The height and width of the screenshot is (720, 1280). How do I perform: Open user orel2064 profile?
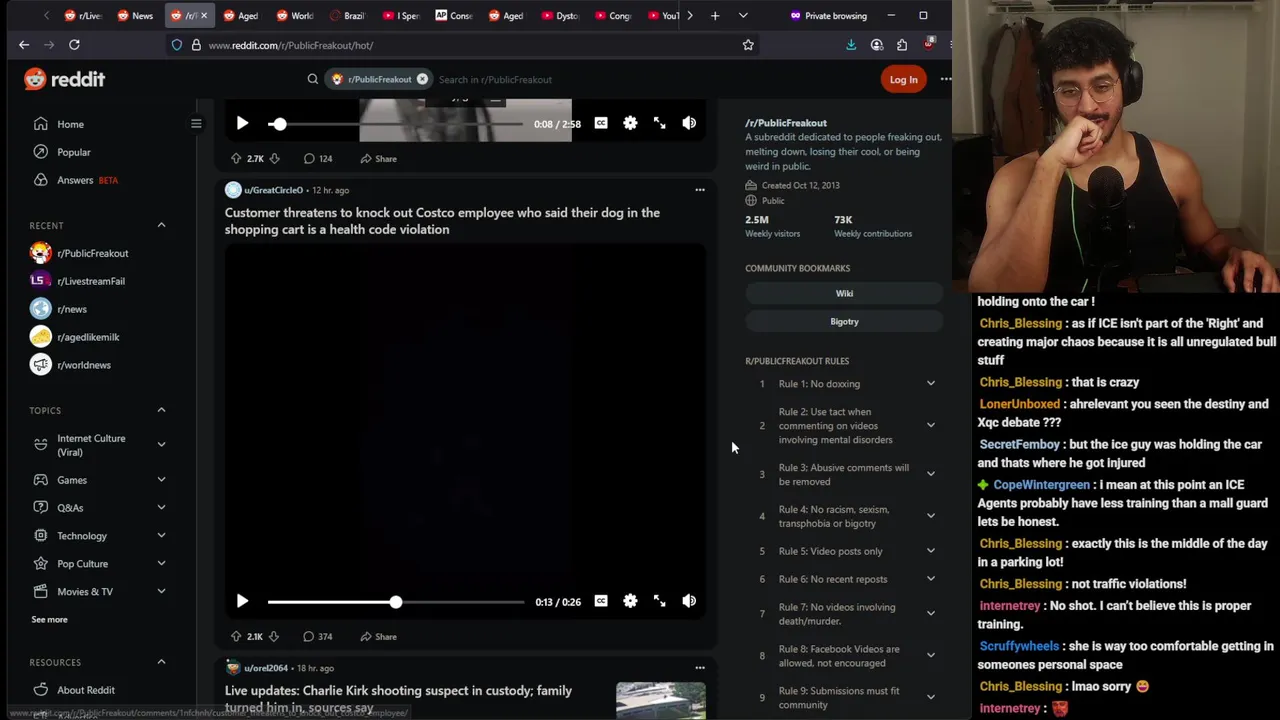(265, 668)
